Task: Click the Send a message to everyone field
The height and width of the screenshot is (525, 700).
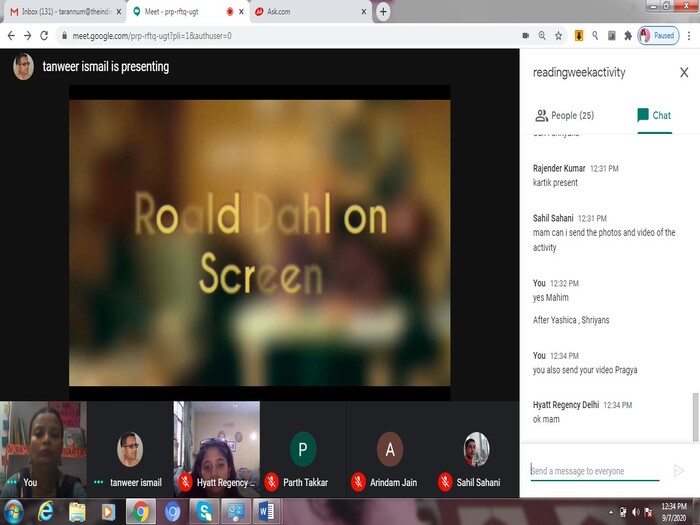Action: pyautogui.click(x=595, y=471)
